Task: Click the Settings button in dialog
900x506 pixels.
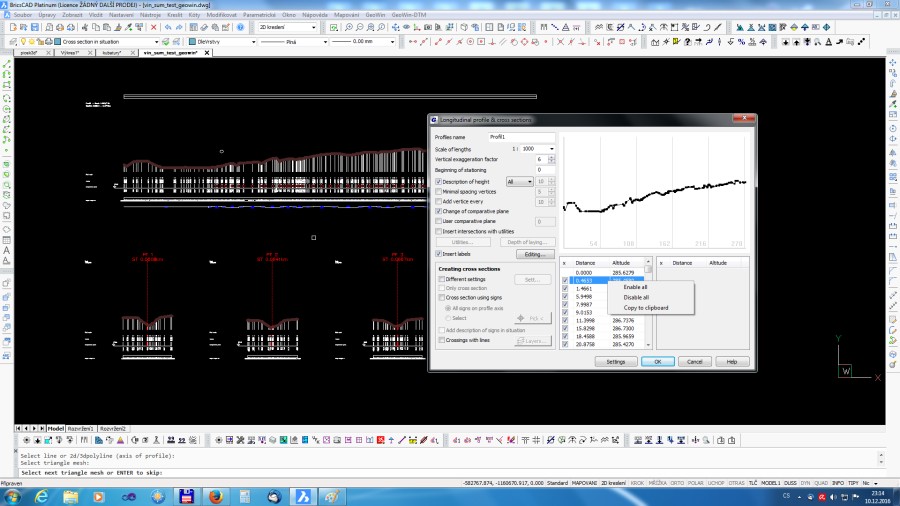Action: tap(615, 361)
